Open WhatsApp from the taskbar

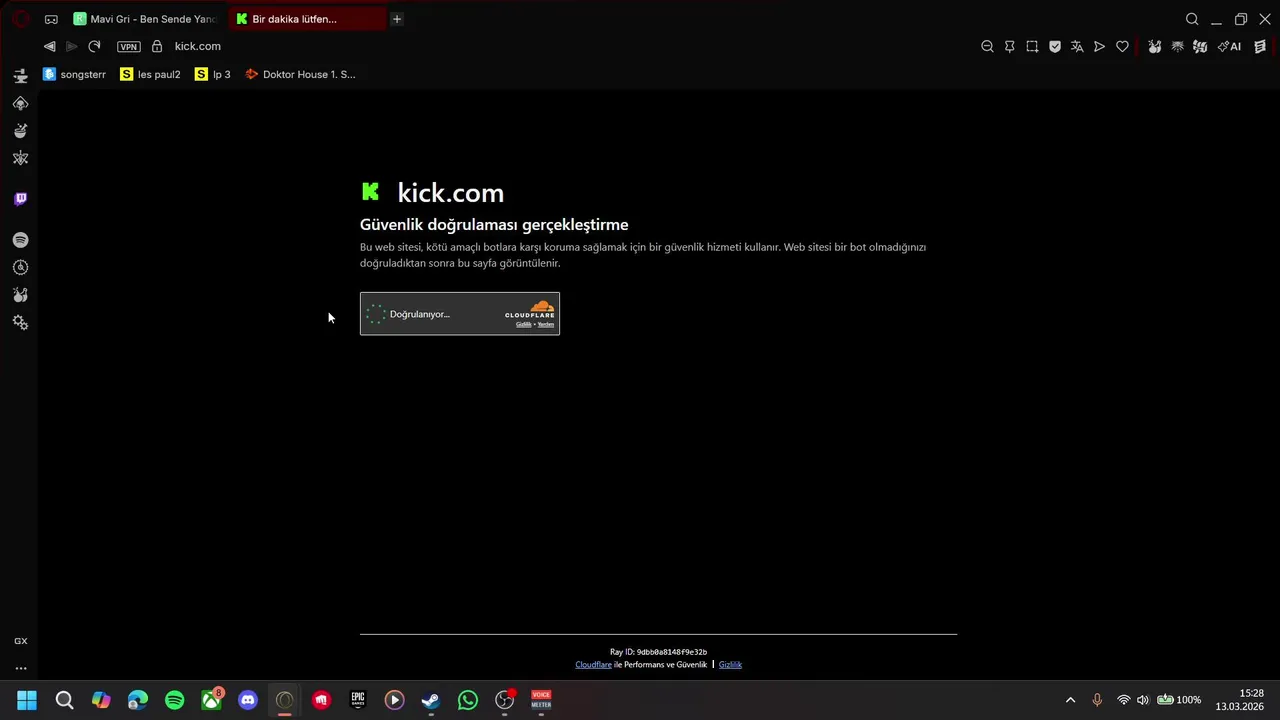coord(468,701)
